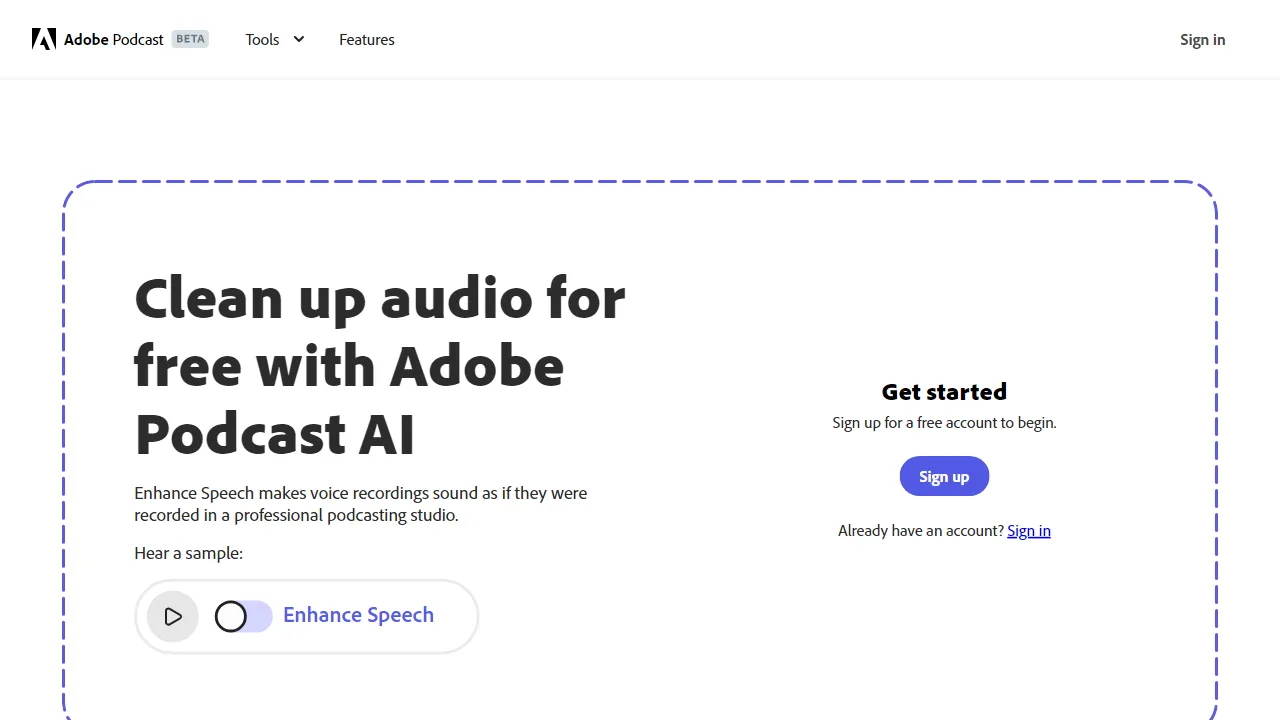This screenshot has height=720, width=1280.
Task: Click the 'Enhance Speech makes voice recordings' paragraph
Action: pos(361,504)
